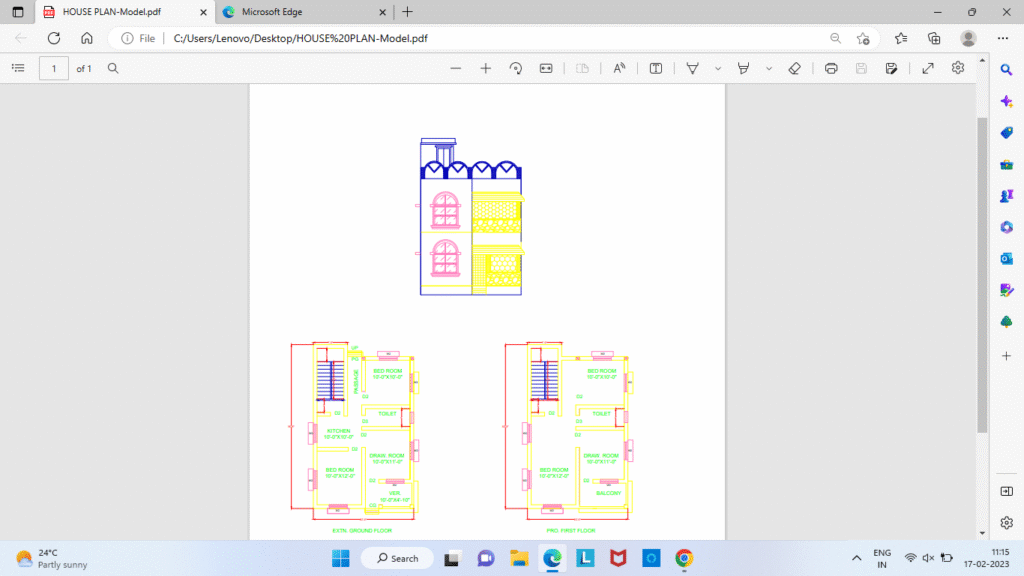The width and height of the screenshot is (1024, 576).
Task: Click the Save as icon
Action: pos(891,68)
